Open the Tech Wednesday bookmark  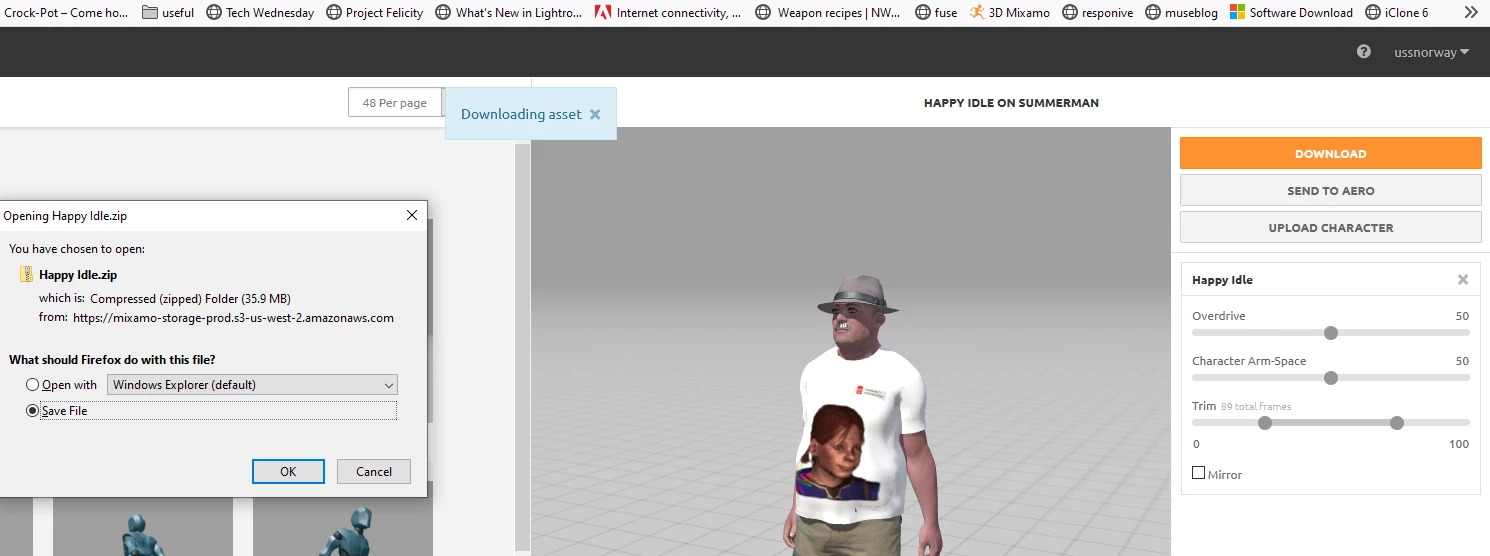260,13
